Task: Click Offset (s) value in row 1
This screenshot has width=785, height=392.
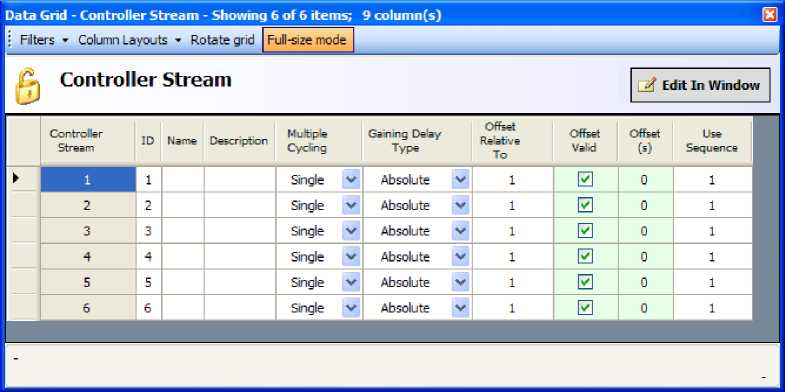Action: pyautogui.click(x=645, y=179)
